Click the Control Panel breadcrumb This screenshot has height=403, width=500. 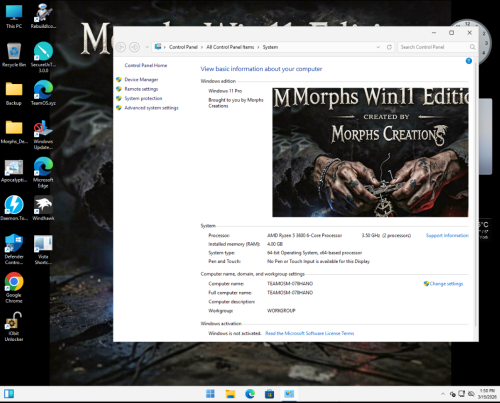183,47
